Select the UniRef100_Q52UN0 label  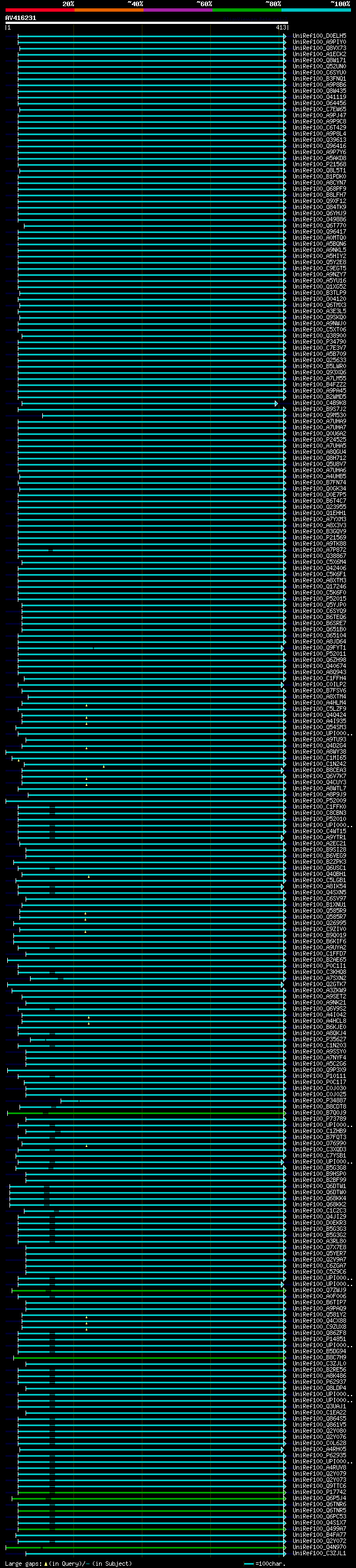pos(319,66)
